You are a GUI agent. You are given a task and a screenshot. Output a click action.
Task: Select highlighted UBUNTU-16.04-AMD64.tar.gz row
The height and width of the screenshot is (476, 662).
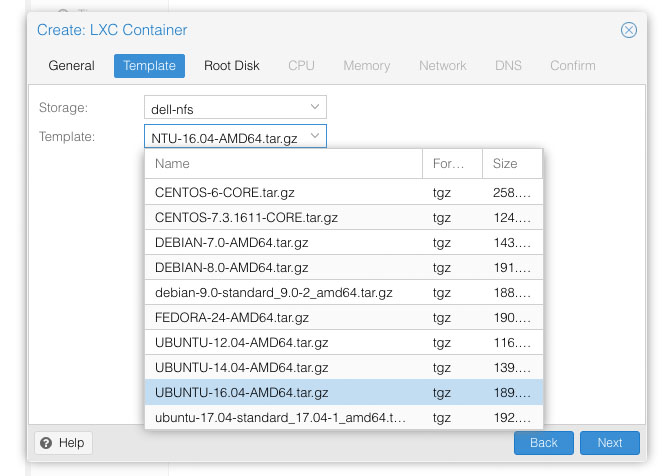[344, 392]
